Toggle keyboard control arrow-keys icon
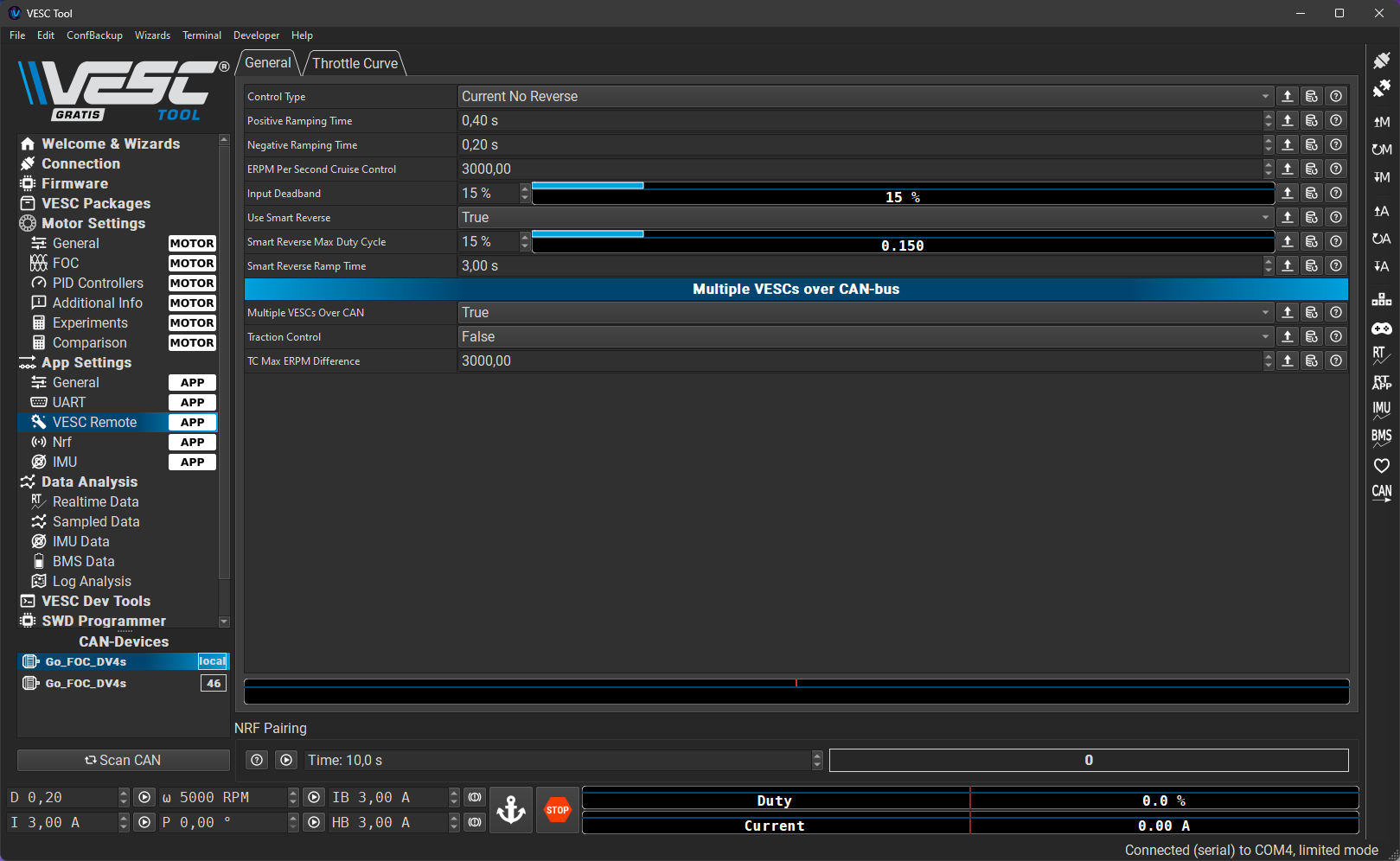This screenshot has width=1400, height=861. click(1381, 300)
